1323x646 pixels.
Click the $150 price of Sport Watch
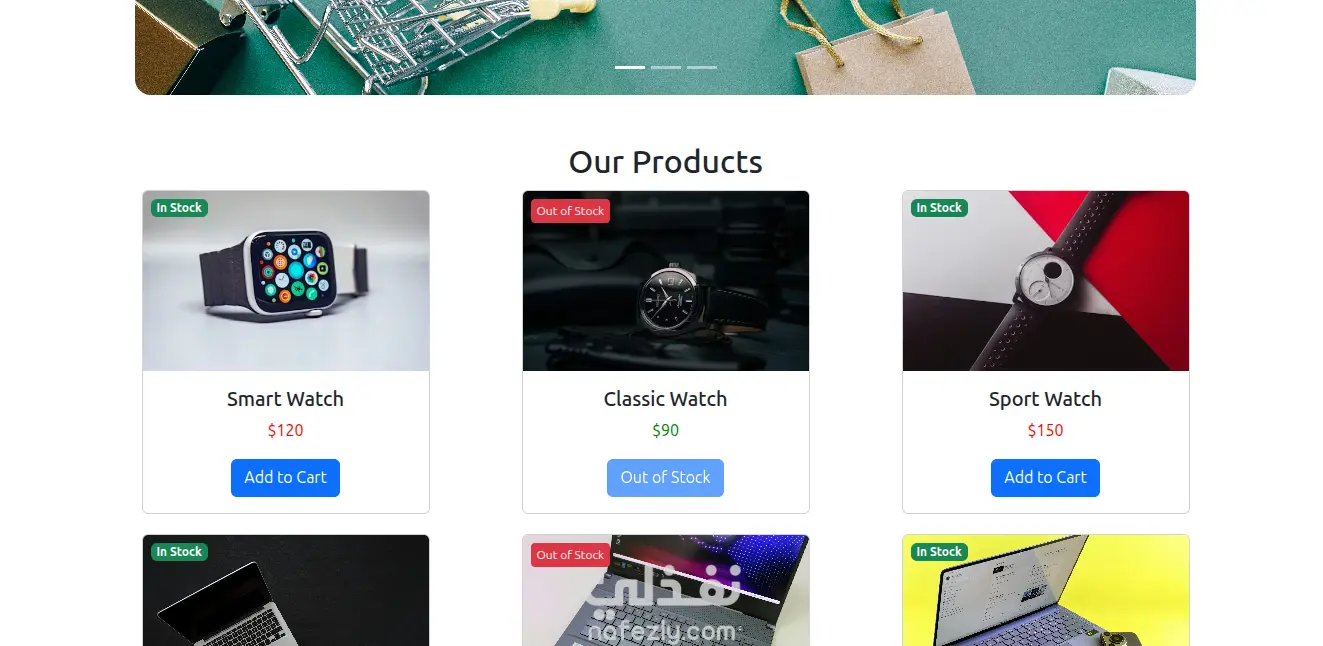(x=1045, y=430)
